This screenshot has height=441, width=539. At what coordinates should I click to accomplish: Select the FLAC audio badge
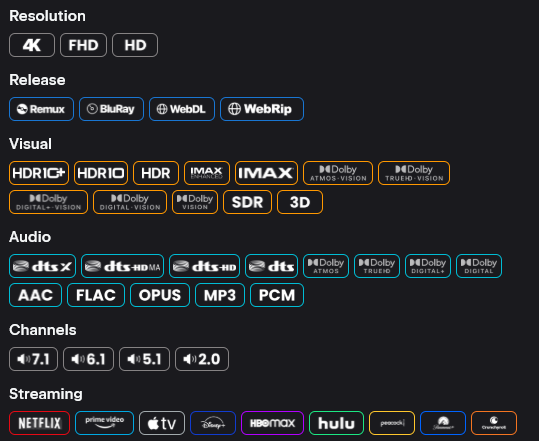coord(96,295)
